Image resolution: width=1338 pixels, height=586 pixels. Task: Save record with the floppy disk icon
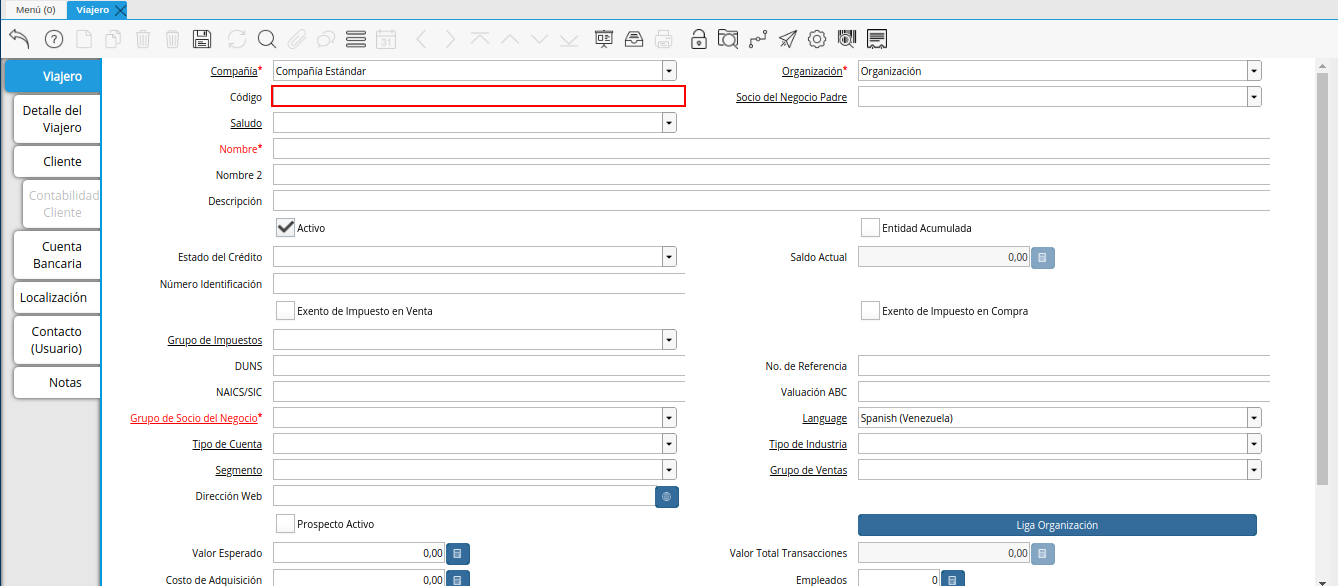point(202,39)
